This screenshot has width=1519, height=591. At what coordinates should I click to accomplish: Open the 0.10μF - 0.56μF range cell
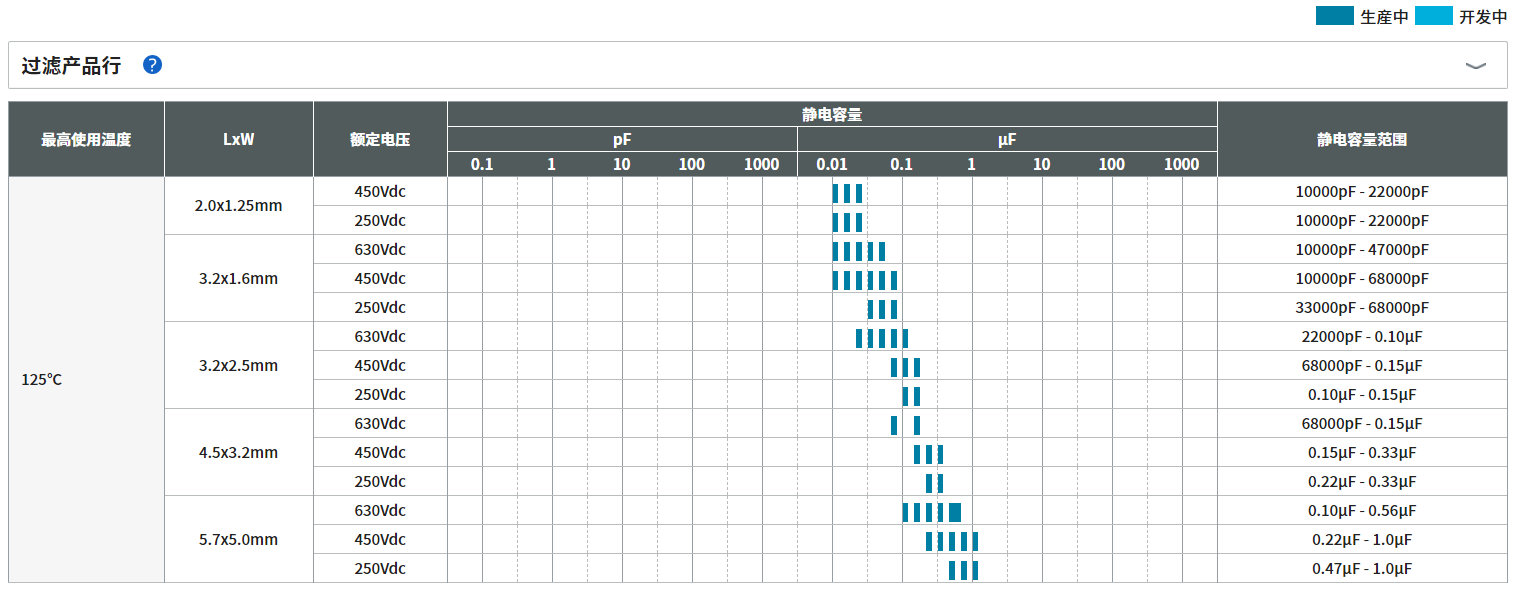(x=1361, y=510)
